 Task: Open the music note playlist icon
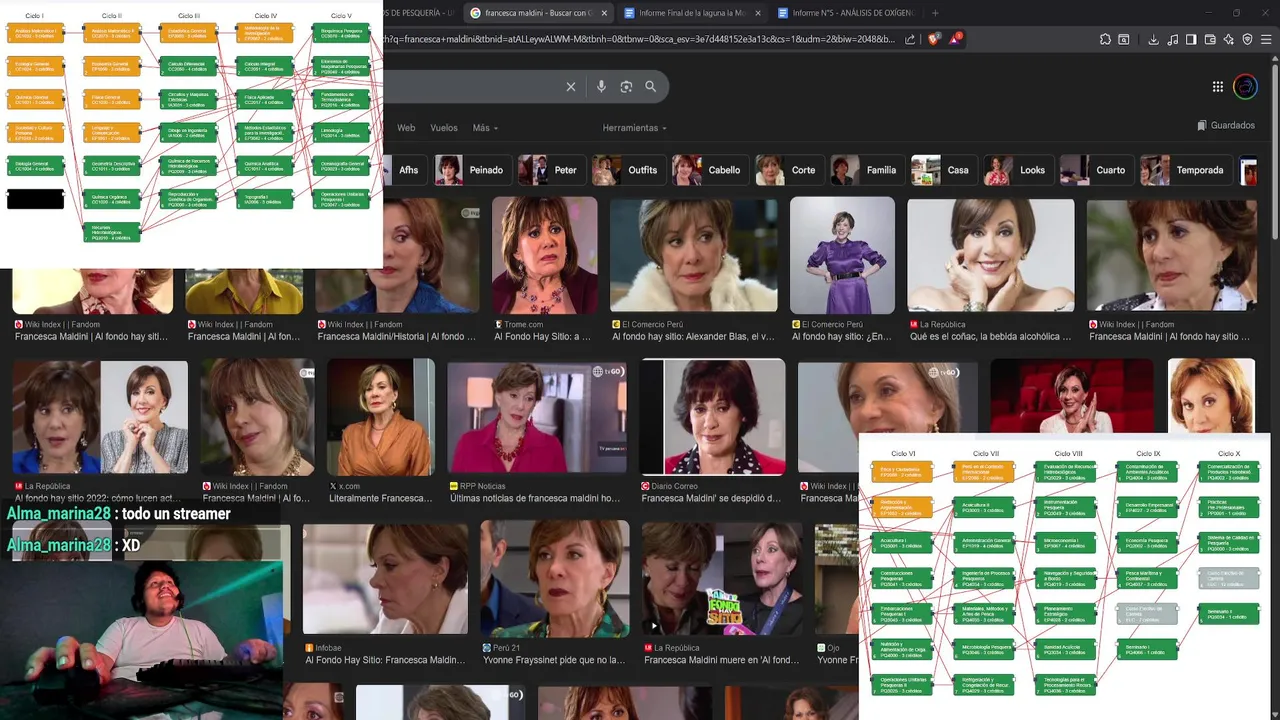[x=1172, y=40]
